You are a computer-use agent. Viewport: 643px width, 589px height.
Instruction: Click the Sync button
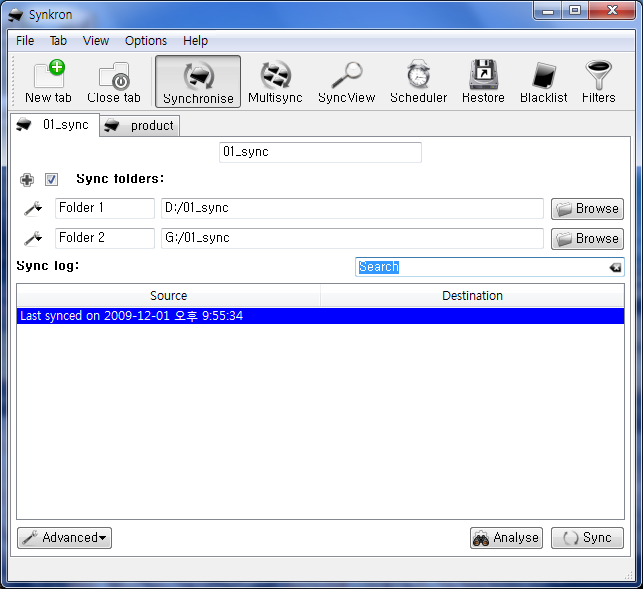[x=587, y=538]
